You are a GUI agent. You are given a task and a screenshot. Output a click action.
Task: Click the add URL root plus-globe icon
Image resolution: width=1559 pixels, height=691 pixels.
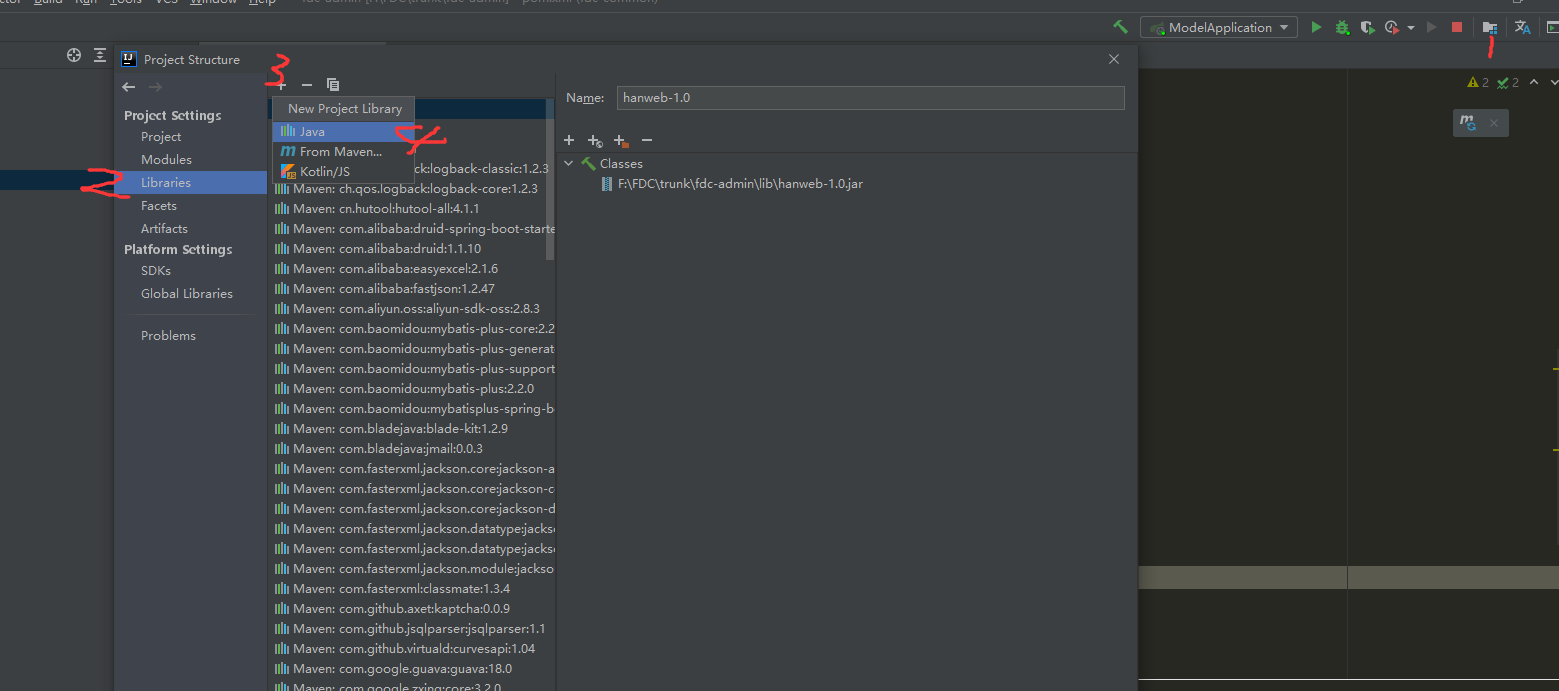point(595,141)
